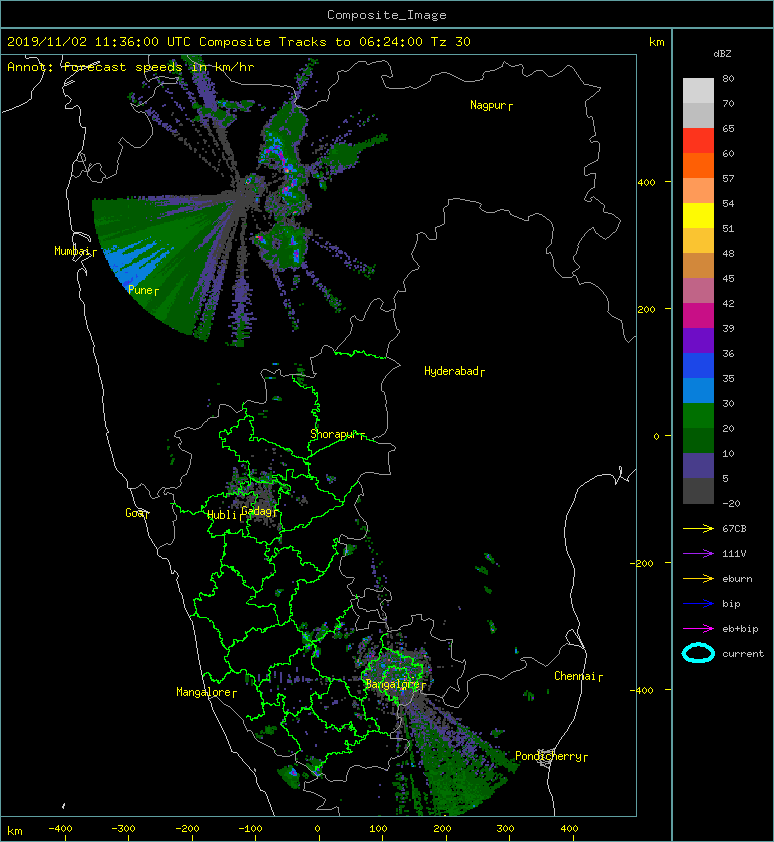Click the 2019/11/02 11:36:00 UTC timestamp

99,42
